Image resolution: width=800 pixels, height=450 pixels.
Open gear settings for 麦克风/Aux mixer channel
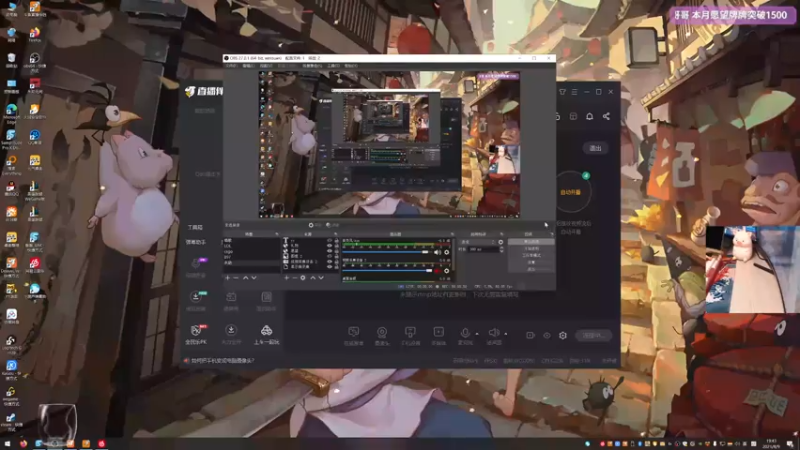[x=447, y=252]
